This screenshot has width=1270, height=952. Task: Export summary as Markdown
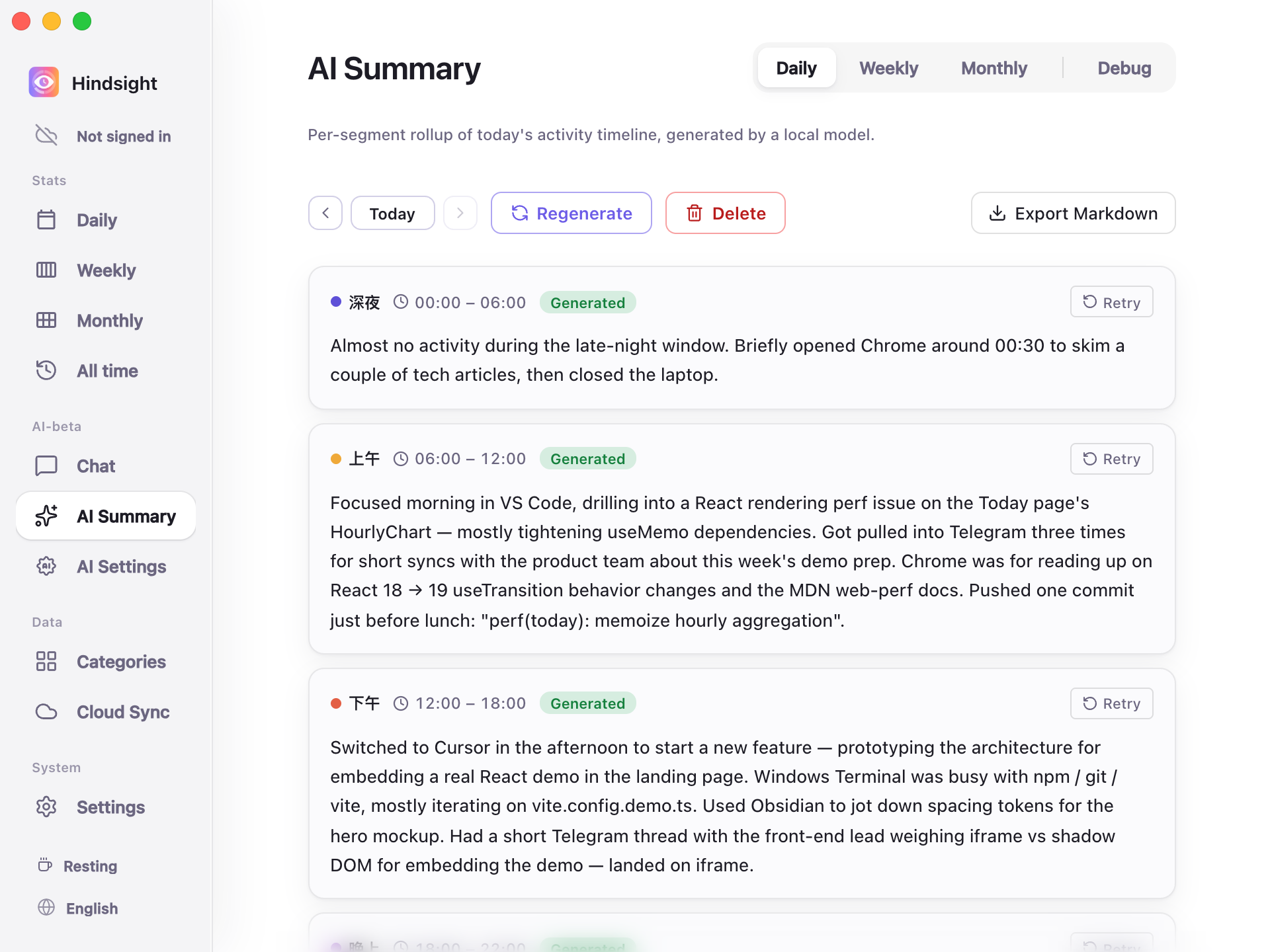(x=1073, y=213)
